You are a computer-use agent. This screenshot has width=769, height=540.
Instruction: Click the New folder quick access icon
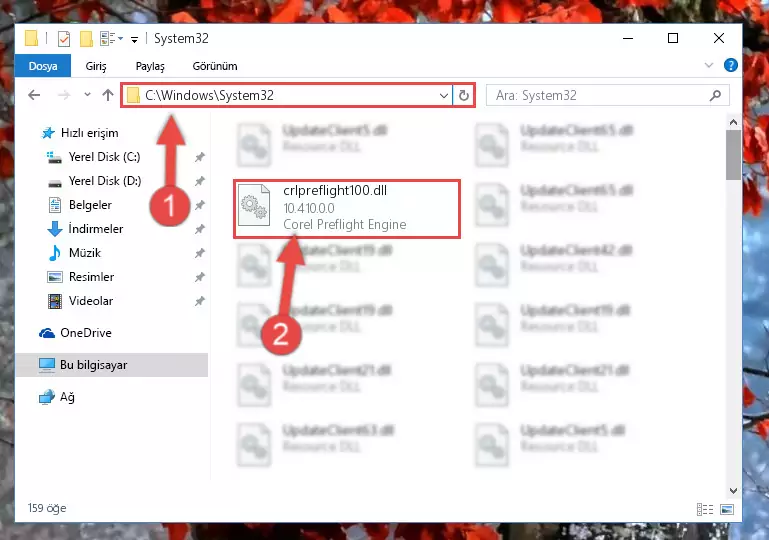pyautogui.click(x=86, y=38)
